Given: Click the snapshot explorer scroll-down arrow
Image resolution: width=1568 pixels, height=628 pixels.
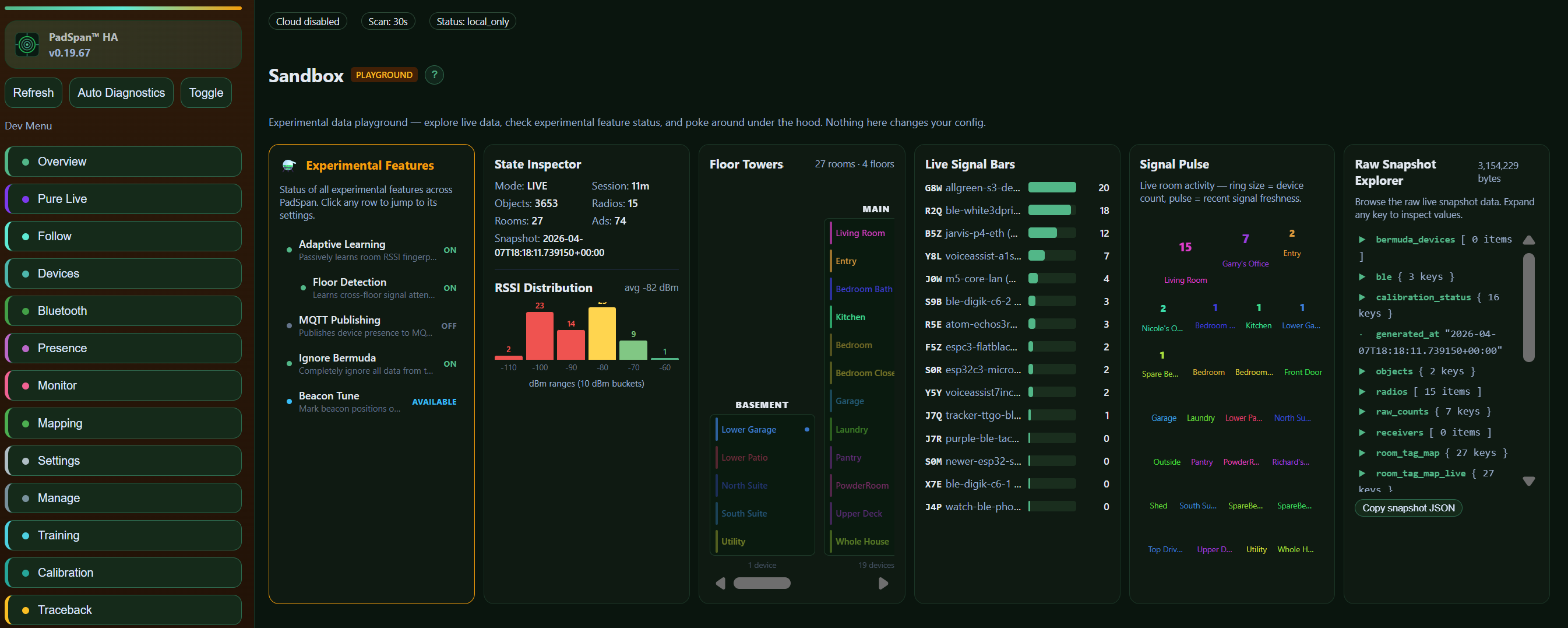Looking at the screenshot, I should [1528, 481].
